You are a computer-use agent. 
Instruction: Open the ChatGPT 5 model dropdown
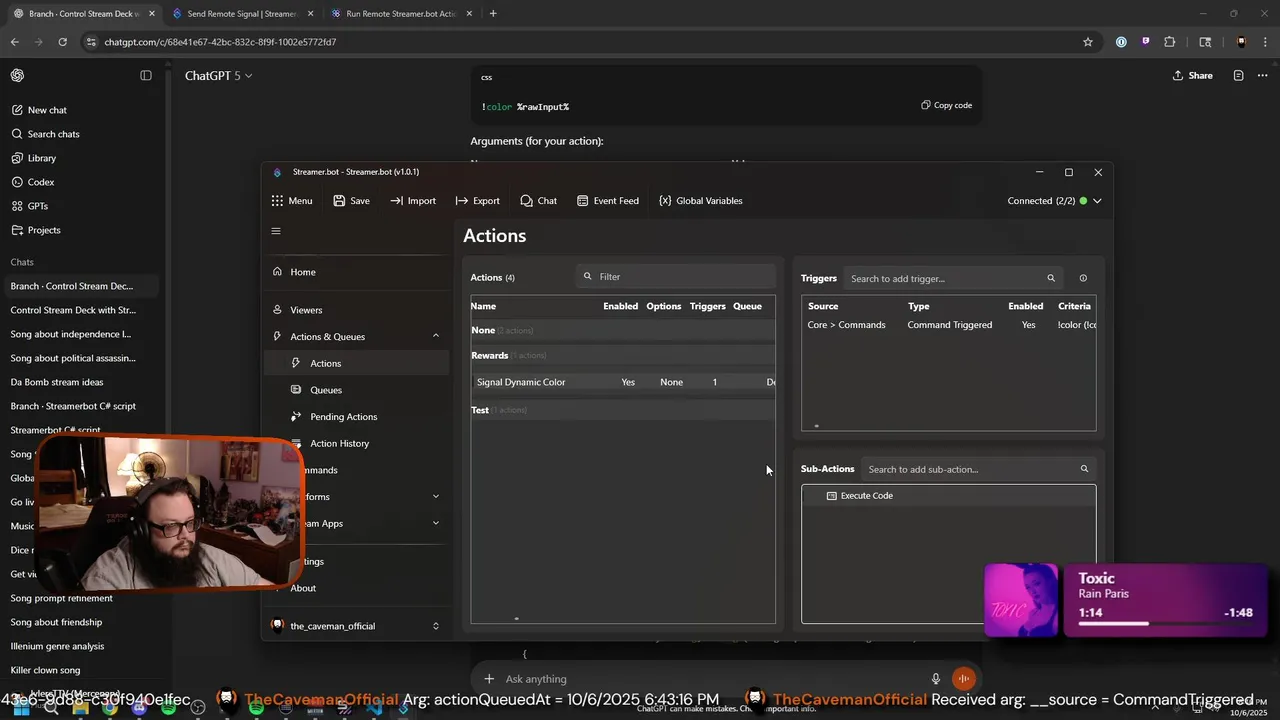click(x=218, y=76)
